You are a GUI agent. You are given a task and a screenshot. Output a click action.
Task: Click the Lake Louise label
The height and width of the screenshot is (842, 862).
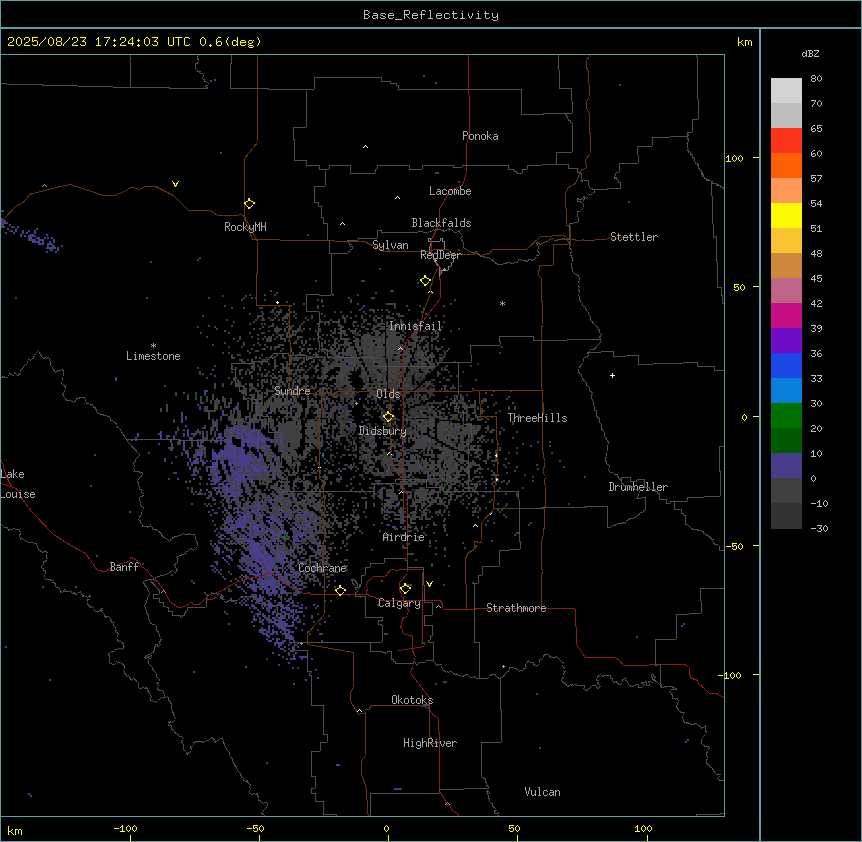(x=18, y=484)
